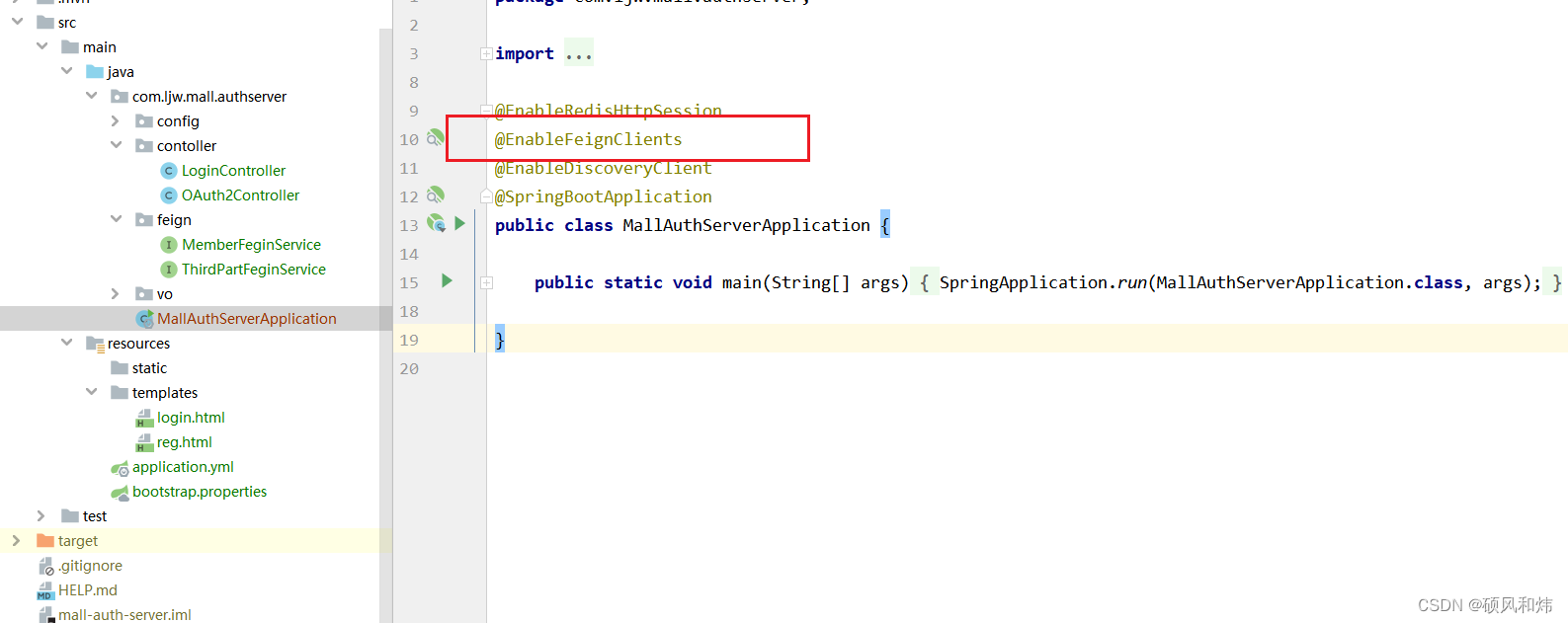Click the application.yml Spring config icon
The height and width of the screenshot is (623, 1568).
[x=120, y=467]
